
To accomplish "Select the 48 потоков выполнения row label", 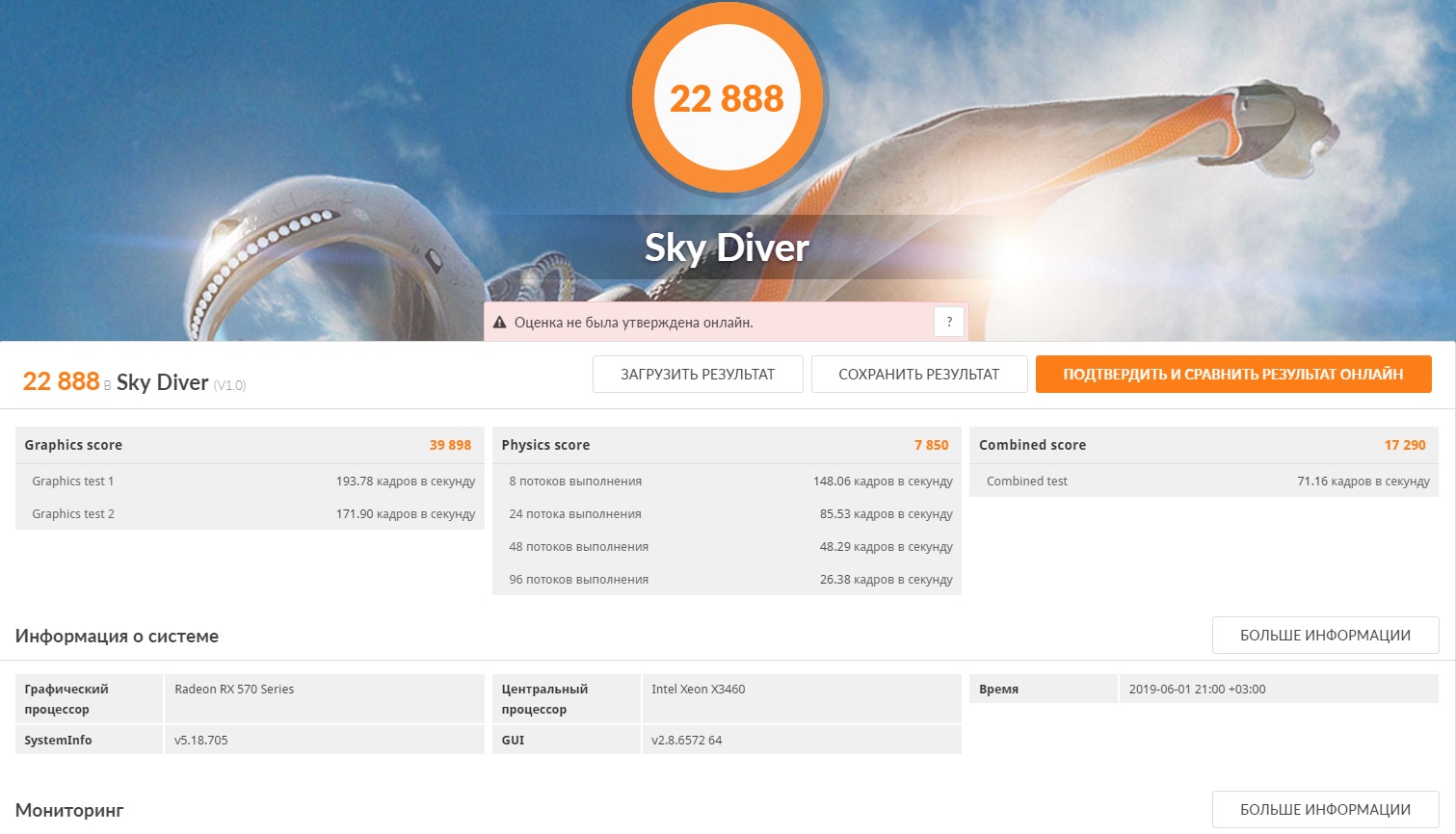I will pyautogui.click(x=579, y=547).
